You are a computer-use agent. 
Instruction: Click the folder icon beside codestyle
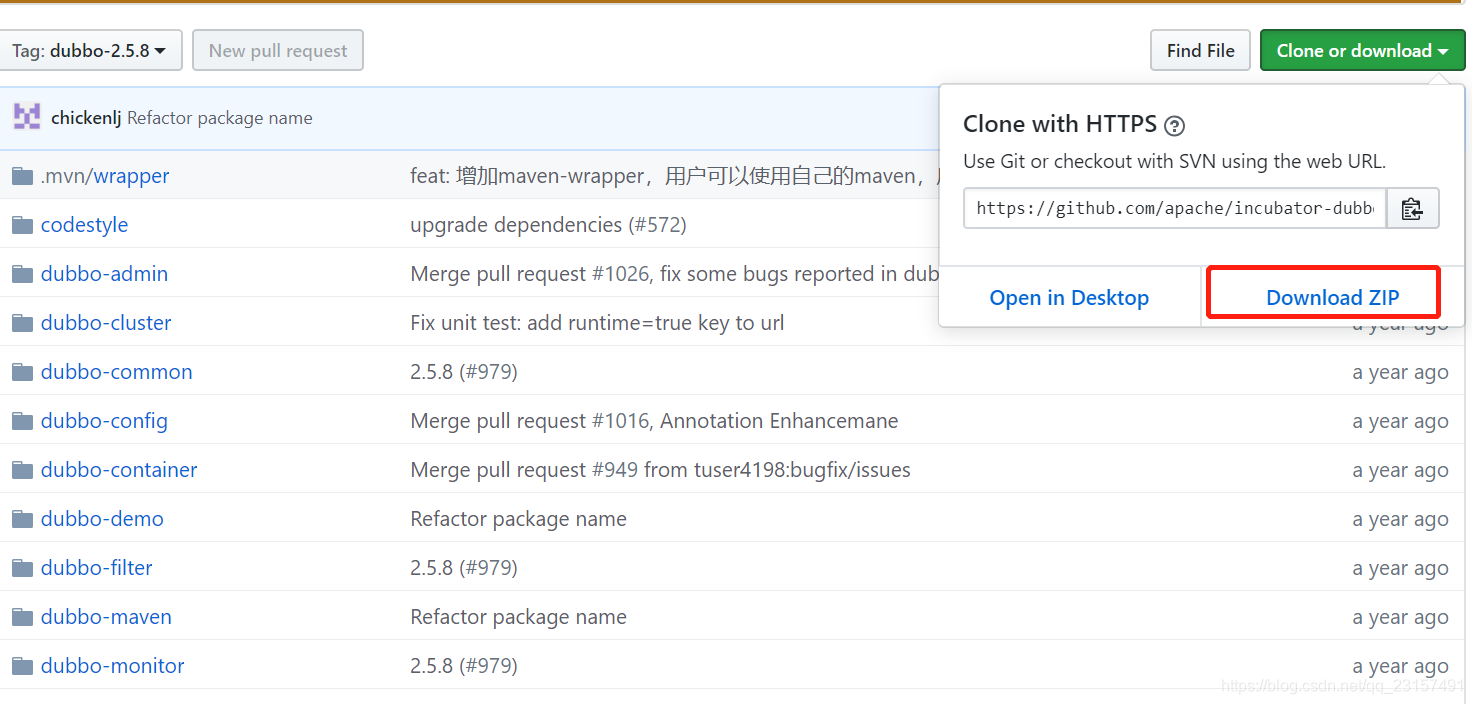pos(22,224)
